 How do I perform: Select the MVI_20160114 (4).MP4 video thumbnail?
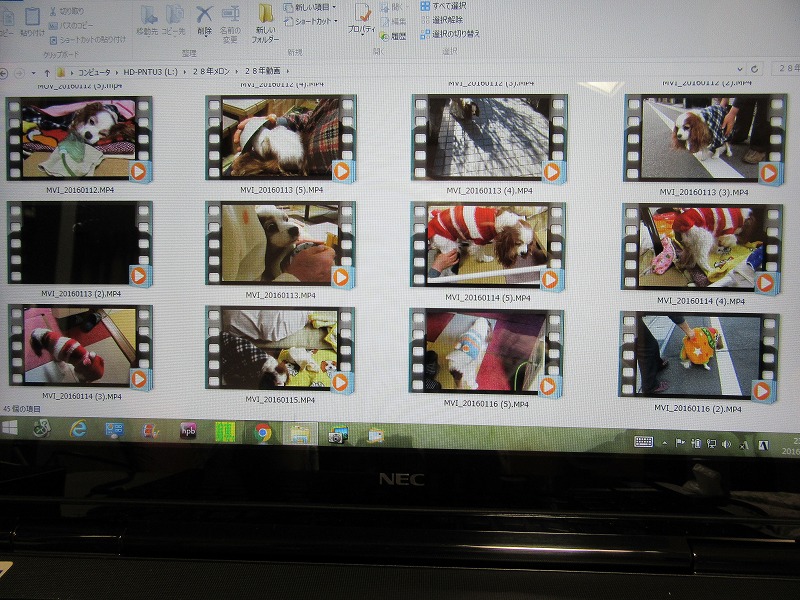(x=702, y=247)
